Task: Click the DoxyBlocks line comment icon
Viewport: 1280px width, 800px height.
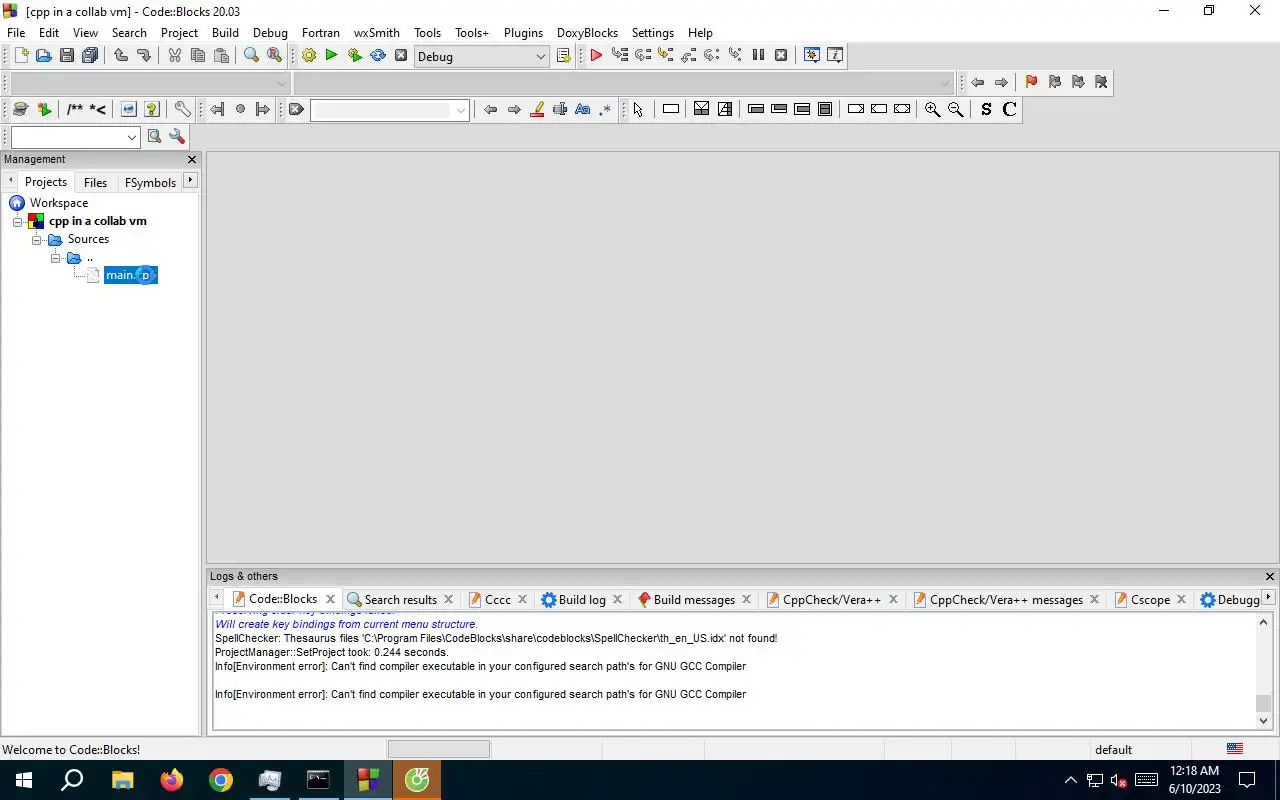Action: pos(98,109)
